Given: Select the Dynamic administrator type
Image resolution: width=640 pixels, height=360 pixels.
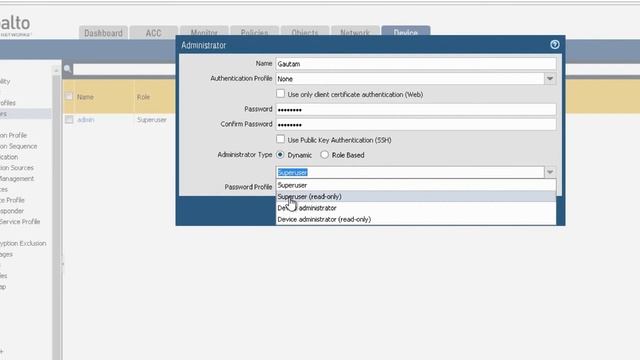Looking at the screenshot, I should tap(280, 155).
